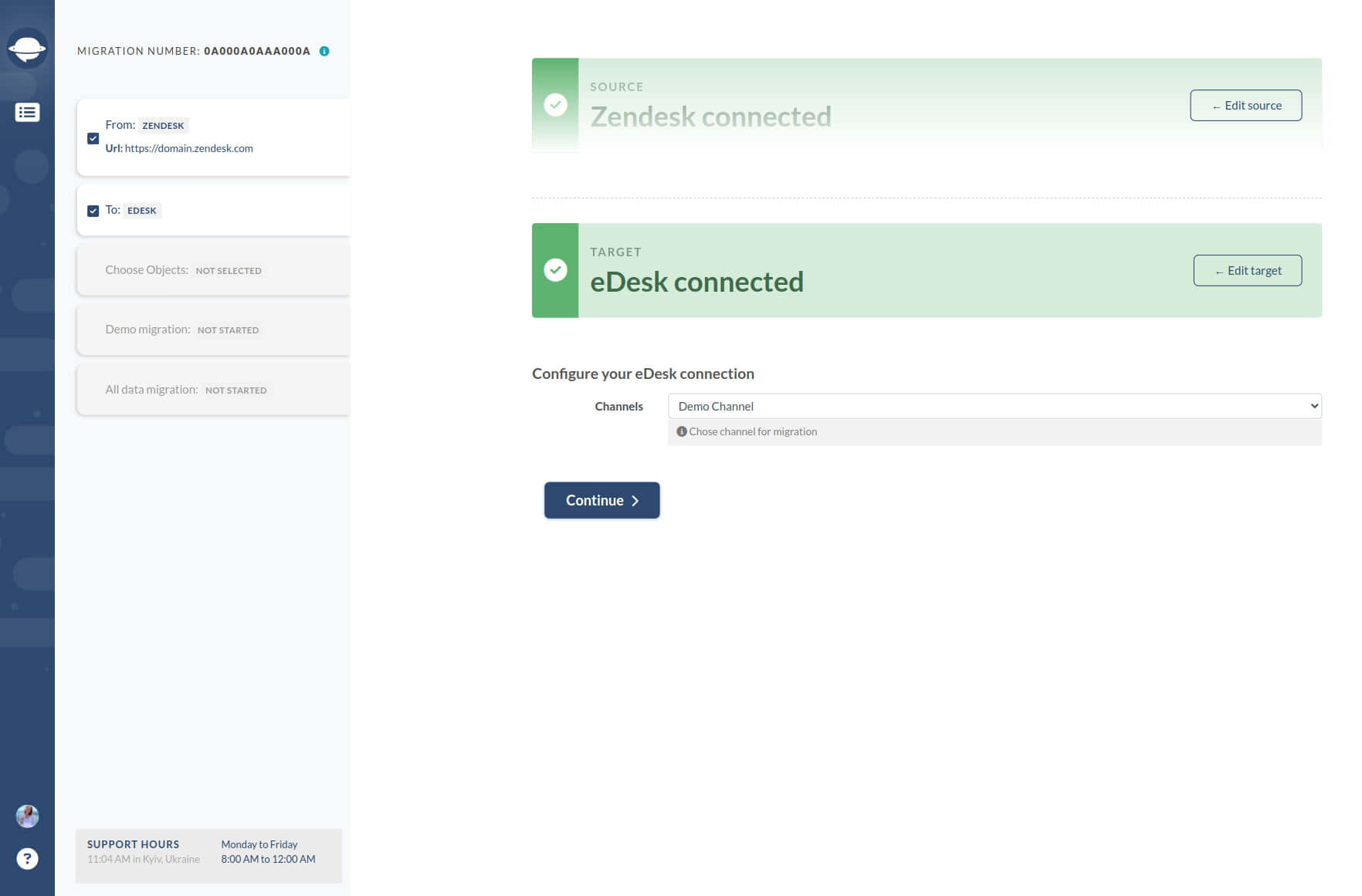Screen dimensions: 1362x896
Task: Click the 11:04 AM in Kyiv, Ukraine text
Action: (144, 859)
